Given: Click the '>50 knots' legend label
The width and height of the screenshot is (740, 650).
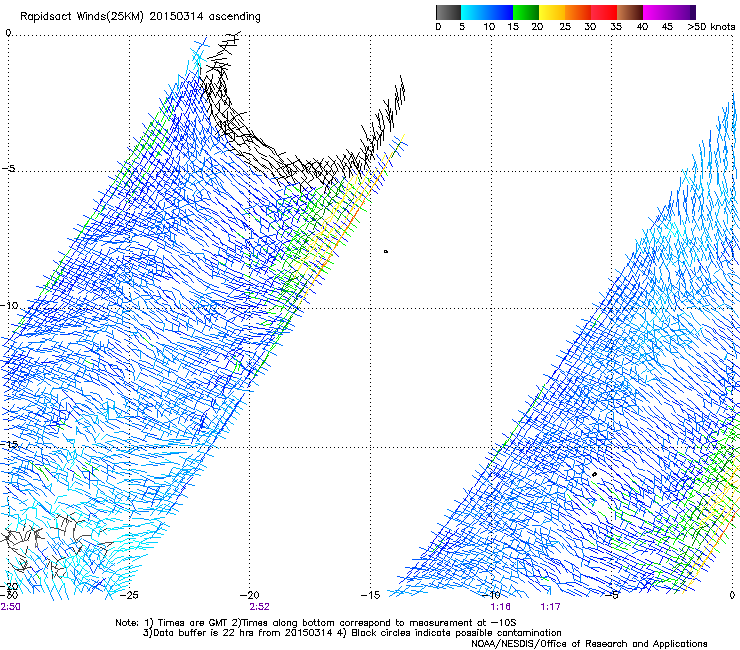Looking at the screenshot, I should 711,27.
